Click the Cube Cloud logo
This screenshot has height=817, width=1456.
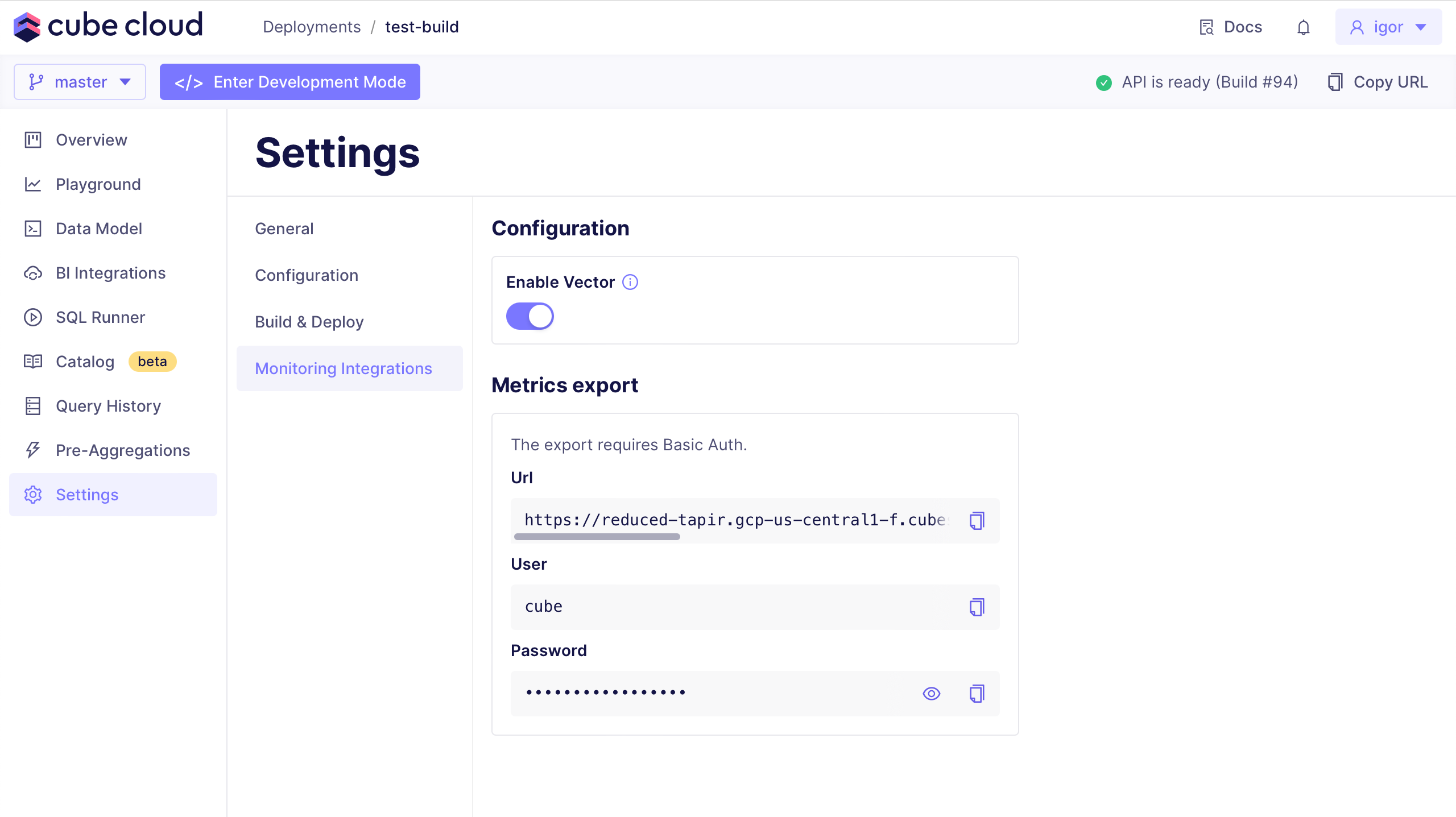[x=108, y=26]
